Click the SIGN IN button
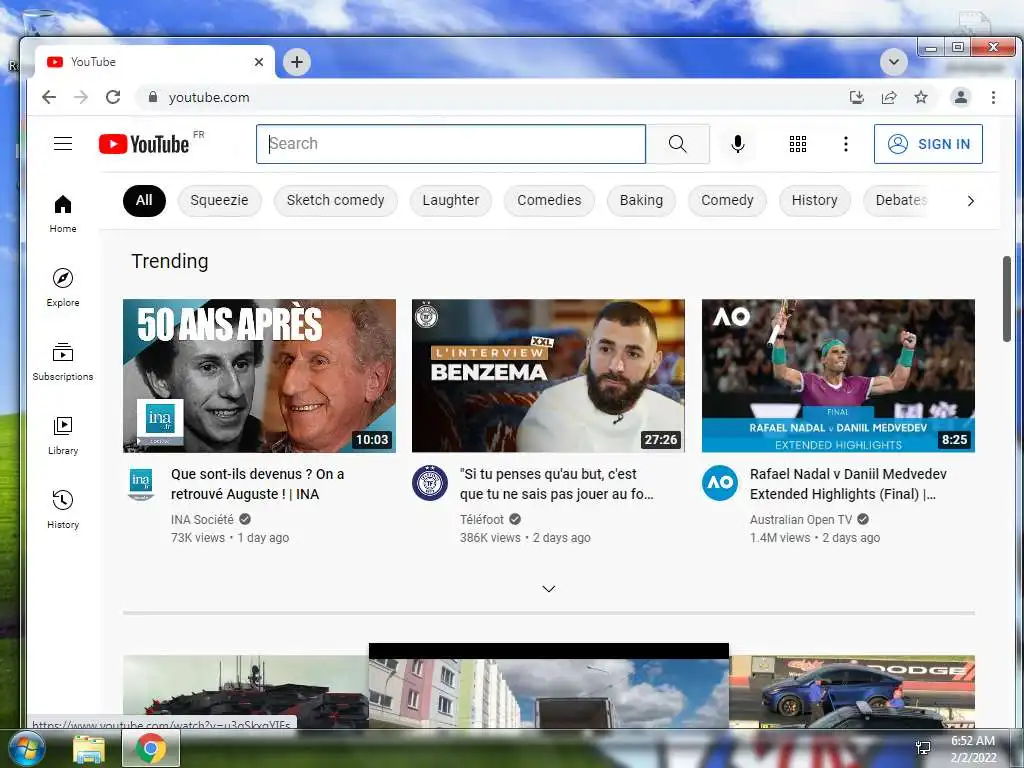 pos(928,144)
